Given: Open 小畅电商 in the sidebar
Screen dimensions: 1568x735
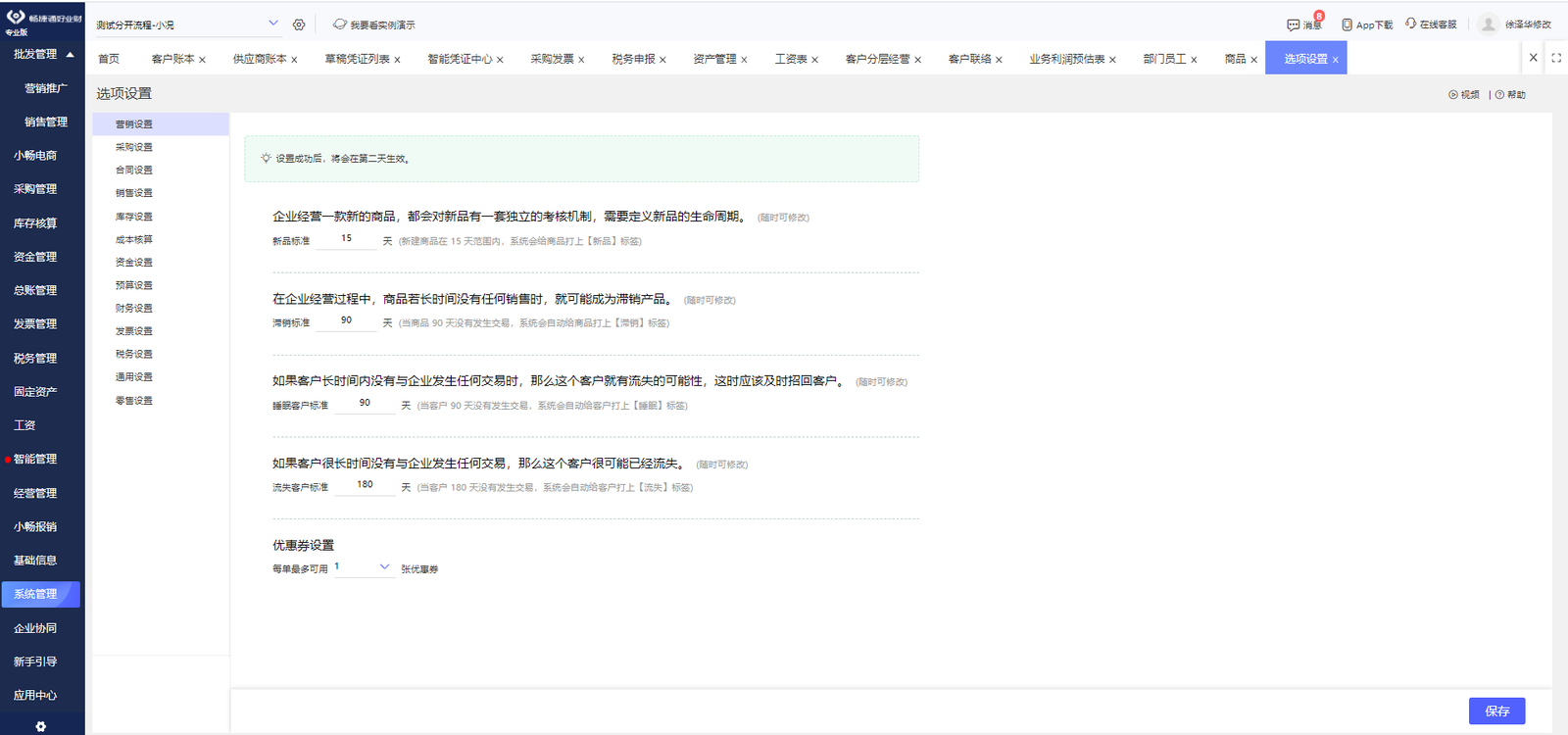Looking at the screenshot, I should [35, 155].
